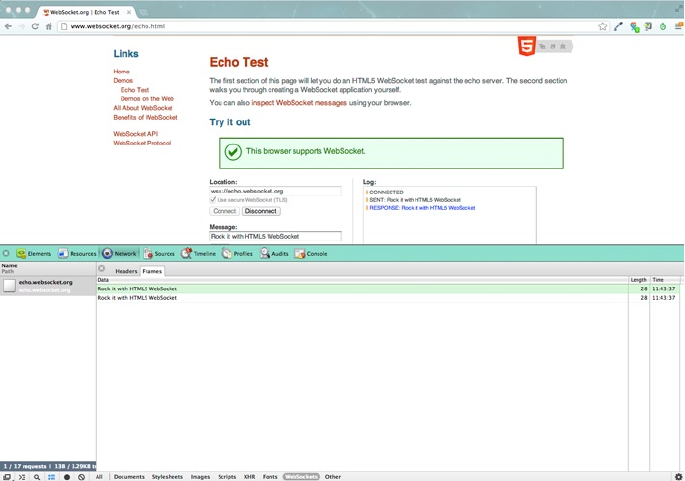The image size is (685, 481).
Task: Close DevTools with the X icon
Action: tap(6, 253)
